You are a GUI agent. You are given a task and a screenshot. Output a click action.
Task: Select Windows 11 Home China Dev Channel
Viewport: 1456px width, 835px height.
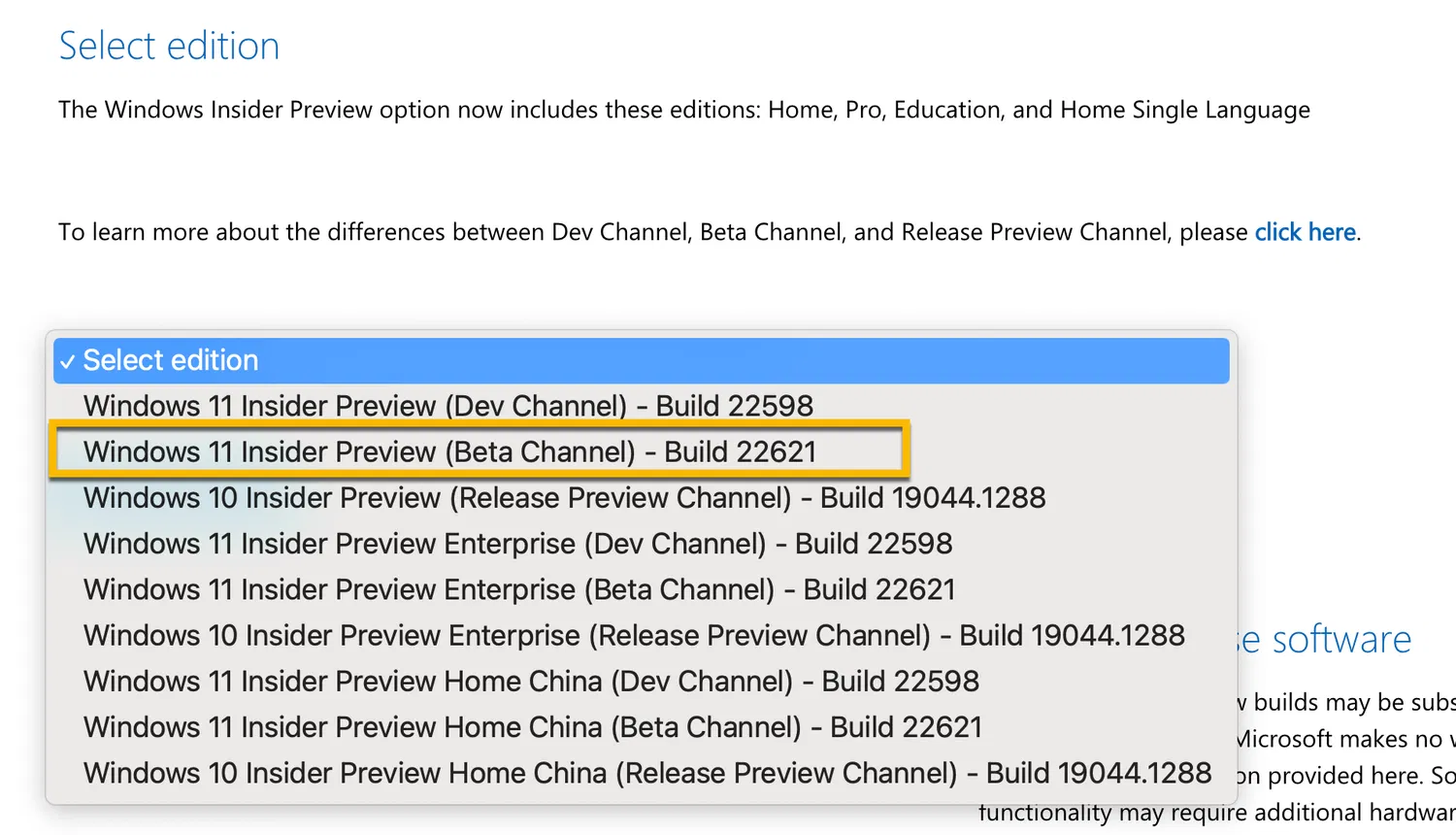(x=531, y=681)
